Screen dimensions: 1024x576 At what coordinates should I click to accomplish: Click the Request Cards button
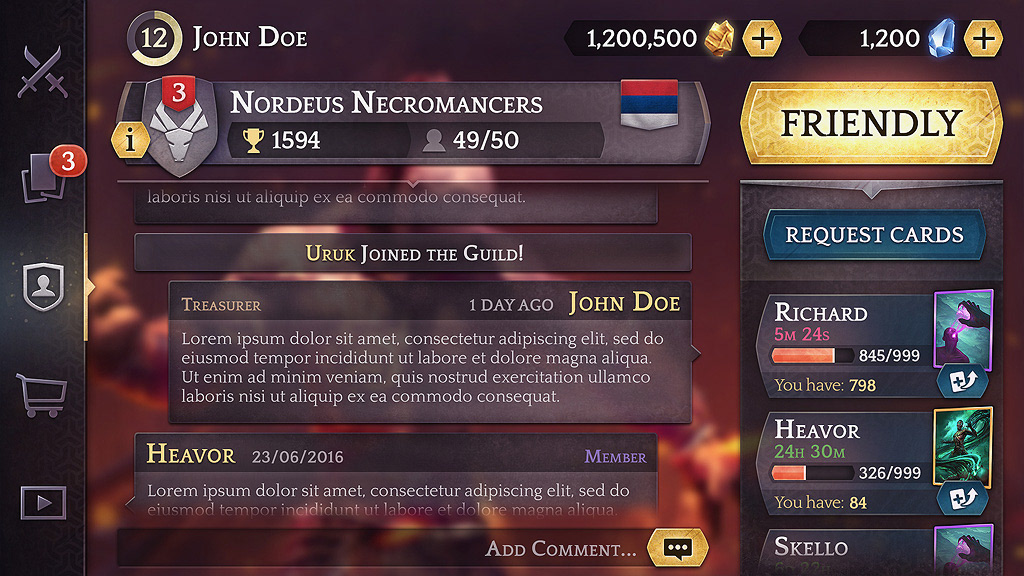[x=874, y=234]
